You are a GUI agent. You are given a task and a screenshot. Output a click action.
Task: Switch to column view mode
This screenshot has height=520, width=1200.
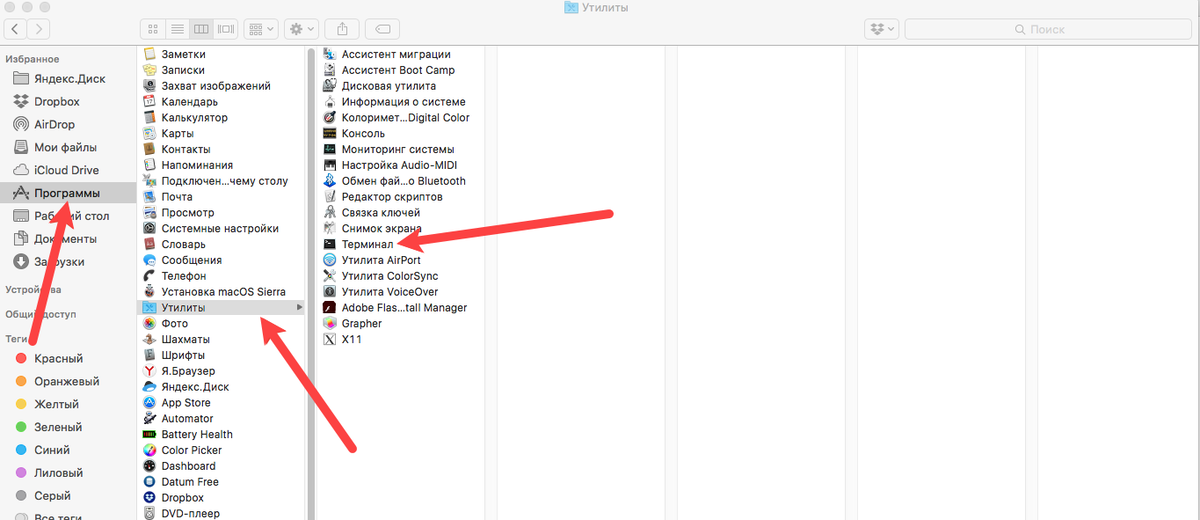(202, 30)
